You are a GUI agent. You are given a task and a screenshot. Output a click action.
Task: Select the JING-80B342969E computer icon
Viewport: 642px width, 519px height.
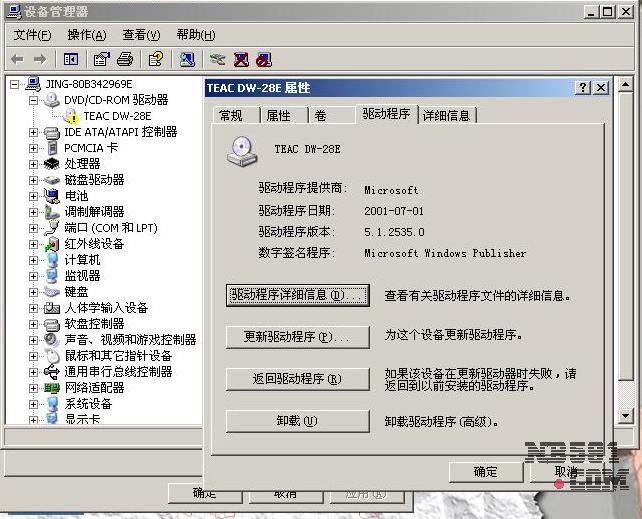[x=33, y=84]
